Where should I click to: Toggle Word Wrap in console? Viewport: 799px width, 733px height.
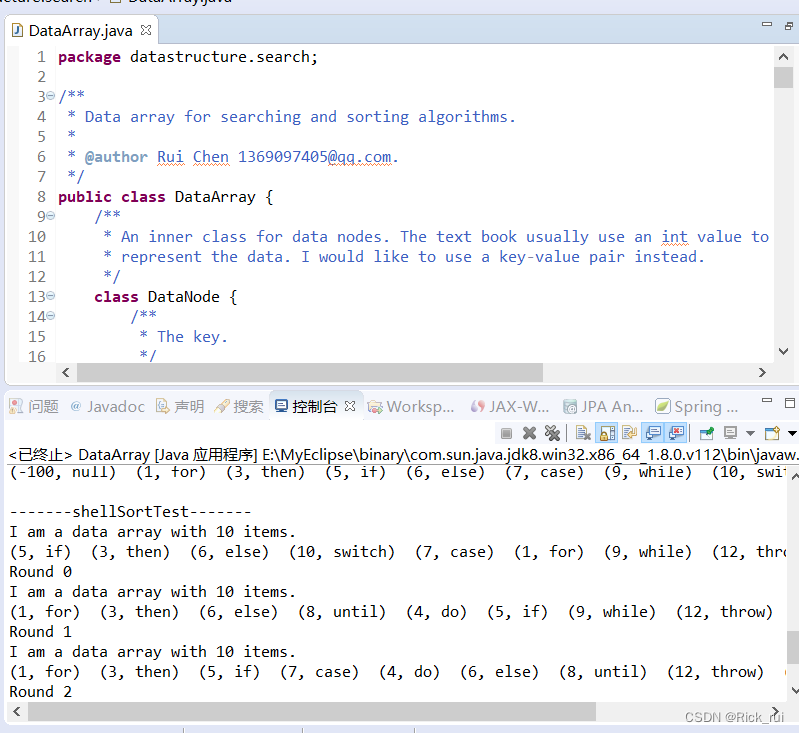(630, 433)
